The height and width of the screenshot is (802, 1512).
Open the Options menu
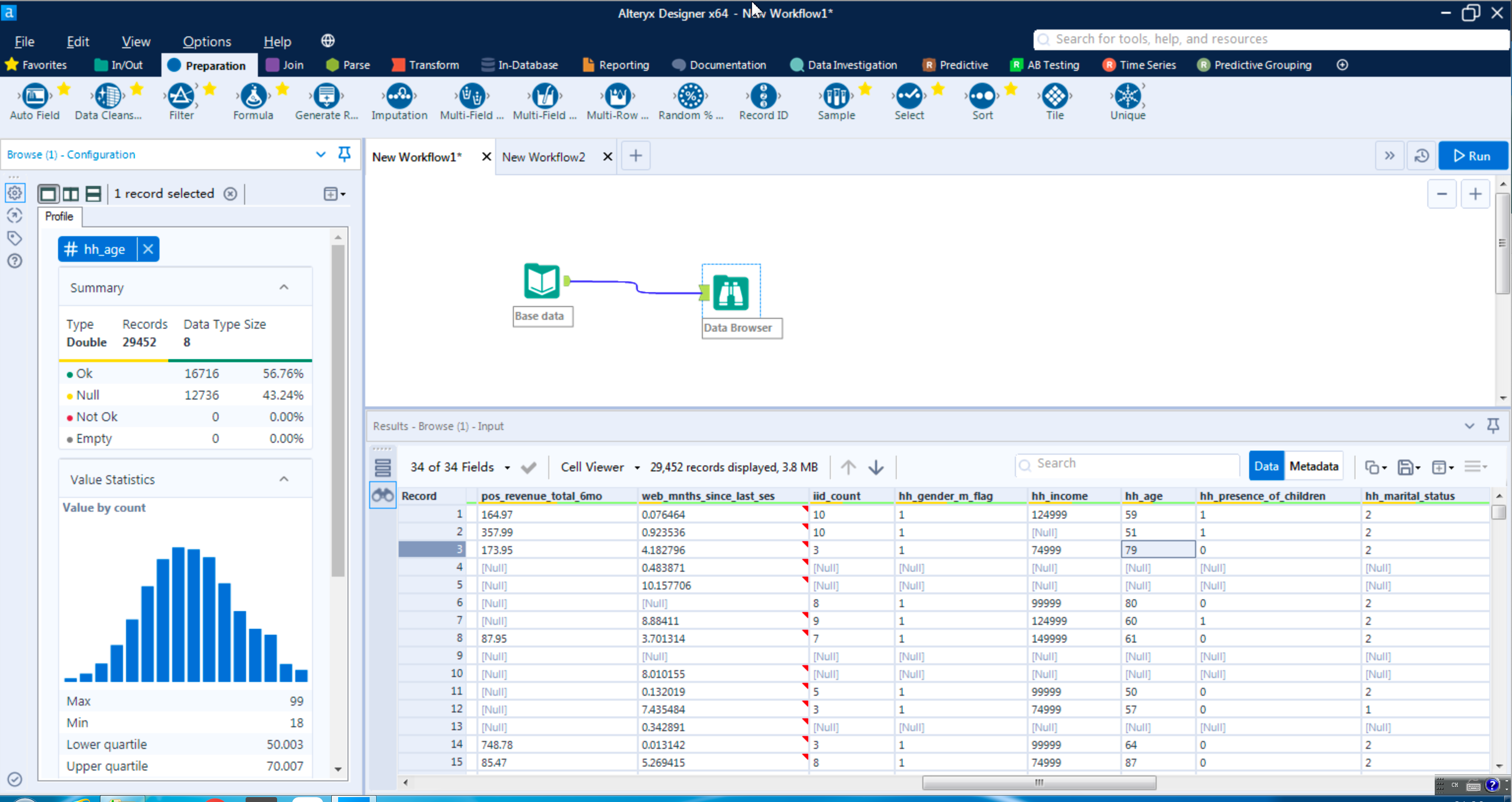pyautogui.click(x=207, y=42)
